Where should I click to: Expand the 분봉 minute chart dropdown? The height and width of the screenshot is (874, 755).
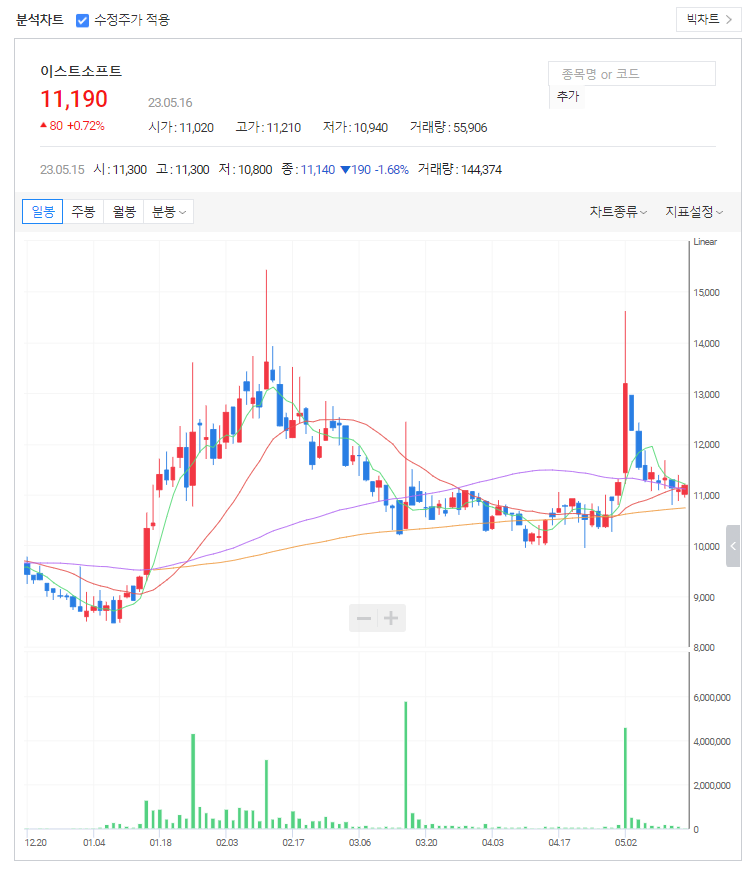(x=168, y=212)
